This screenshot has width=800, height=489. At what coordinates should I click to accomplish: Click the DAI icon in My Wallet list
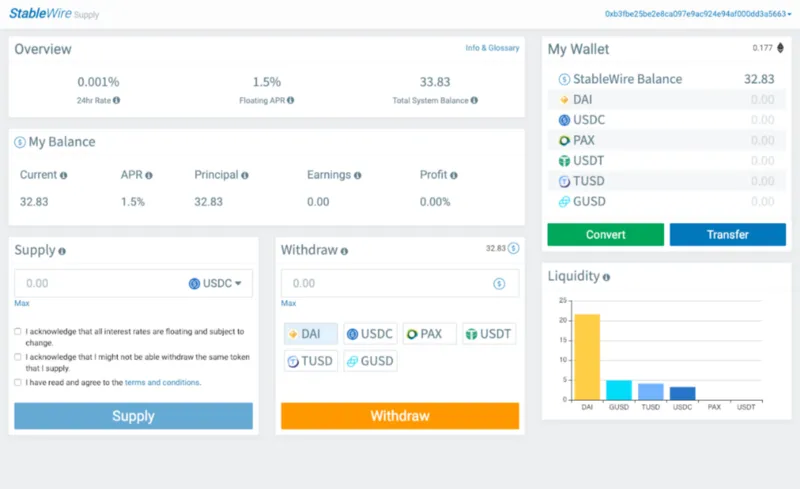564,100
